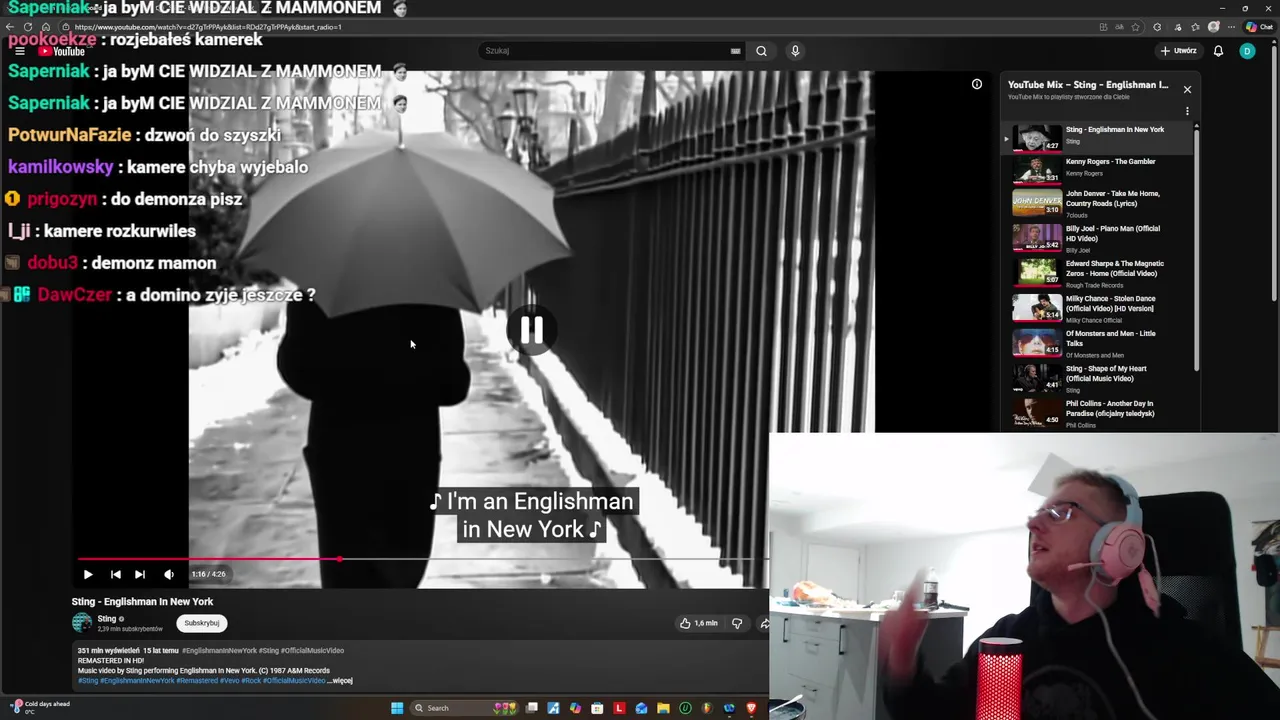Play 'Kenny Rogers - The Gambler' from playlist

click(1098, 169)
